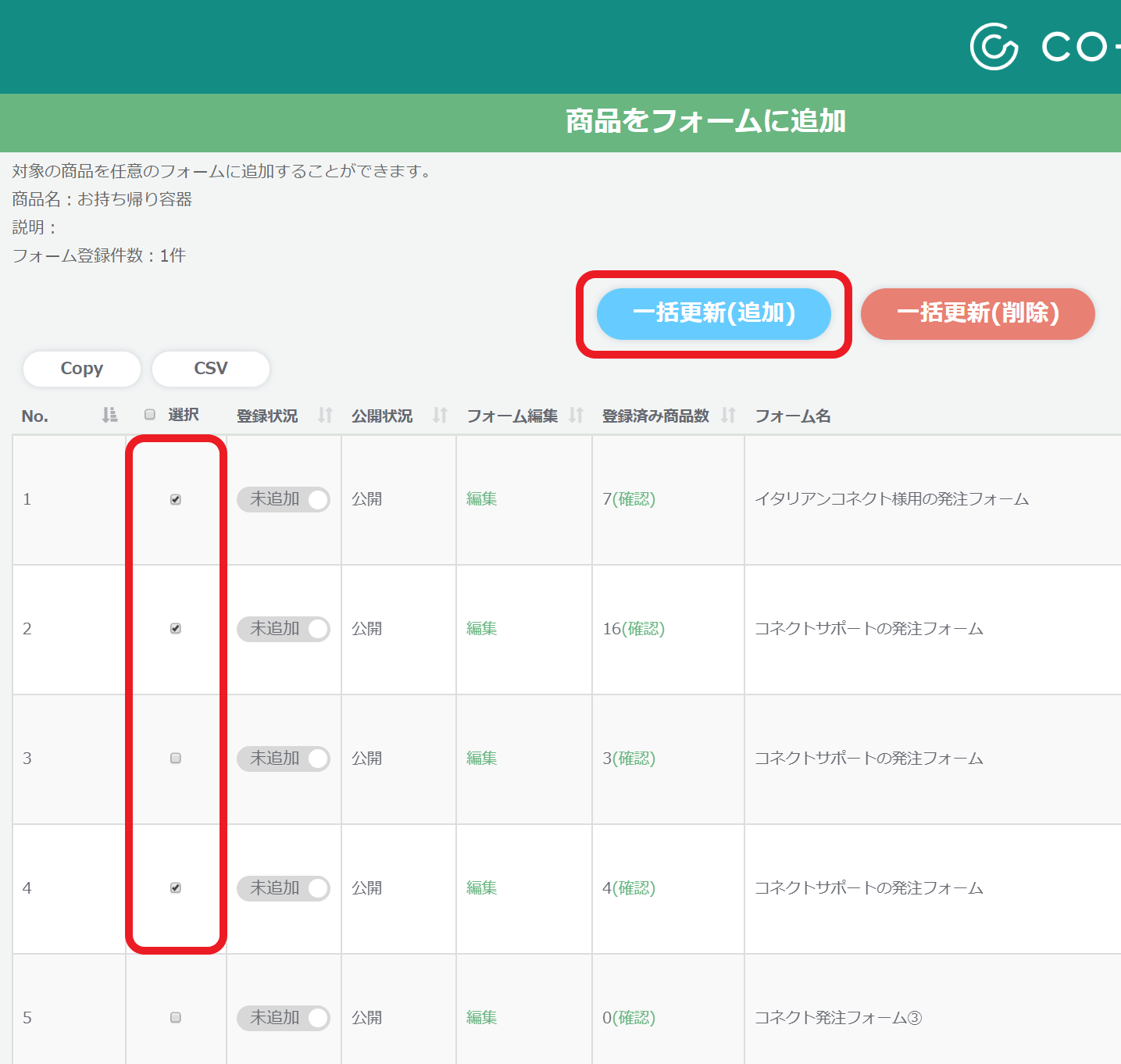Sort by 公開状況 column arrows
This screenshot has height=1064, width=1121.
(440, 415)
